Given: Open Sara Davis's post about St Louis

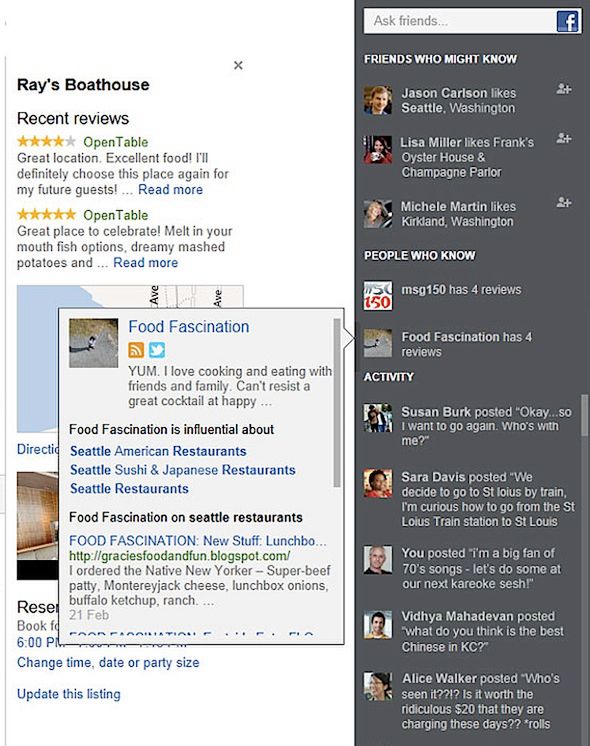Looking at the screenshot, I should [x=488, y=499].
